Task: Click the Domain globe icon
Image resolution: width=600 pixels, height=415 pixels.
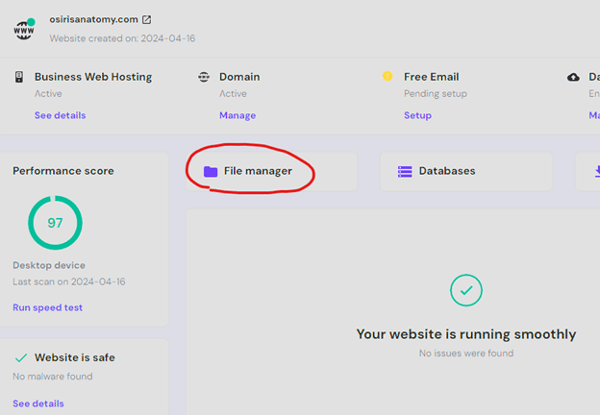Action: click(x=204, y=77)
